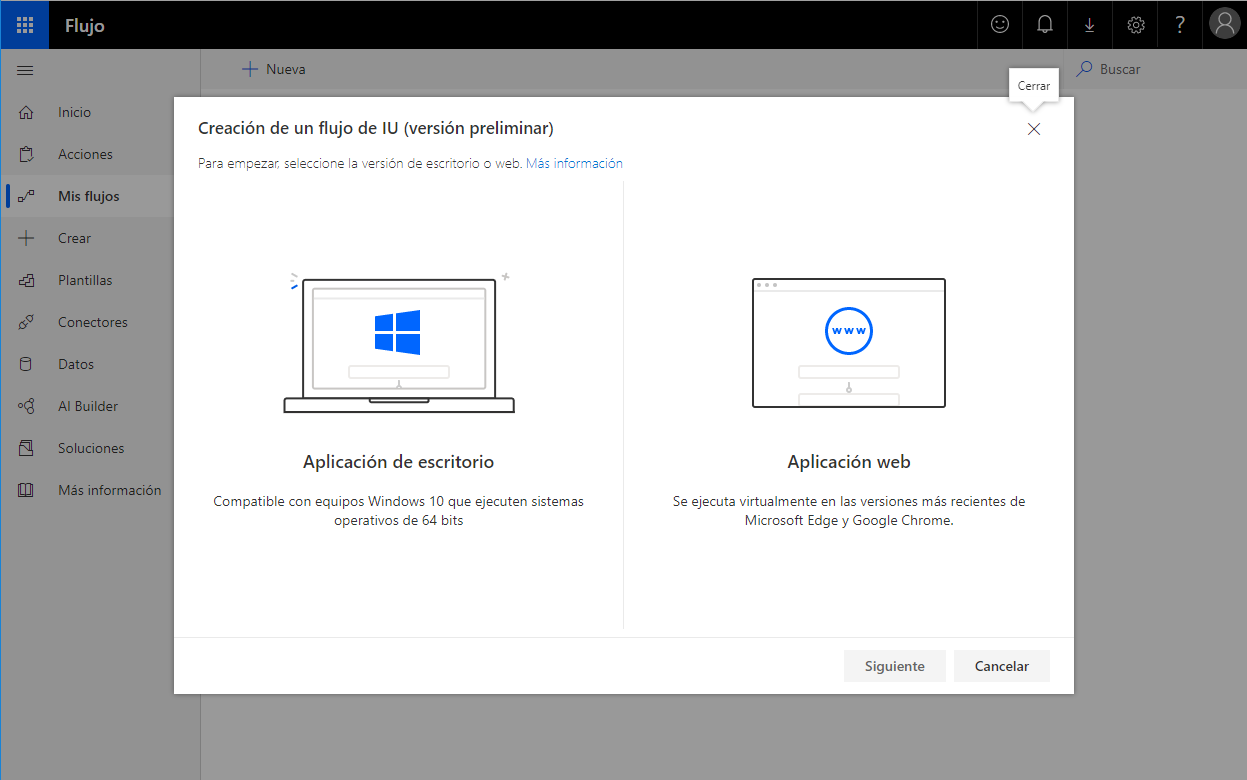The height and width of the screenshot is (780, 1247).
Task: Click the search magnifier icon
Action: [1084, 70]
